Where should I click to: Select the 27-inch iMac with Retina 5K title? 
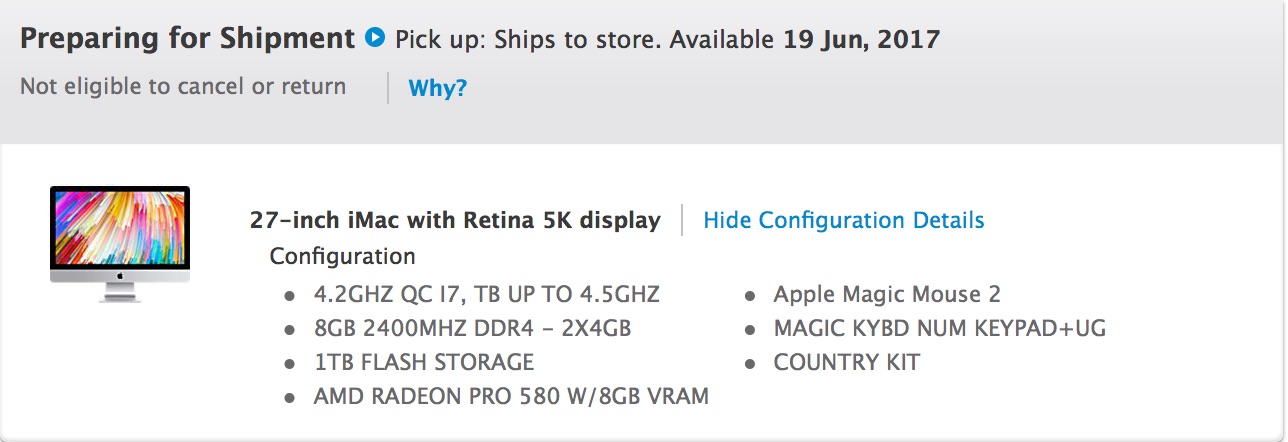pyautogui.click(x=455, y=220)
